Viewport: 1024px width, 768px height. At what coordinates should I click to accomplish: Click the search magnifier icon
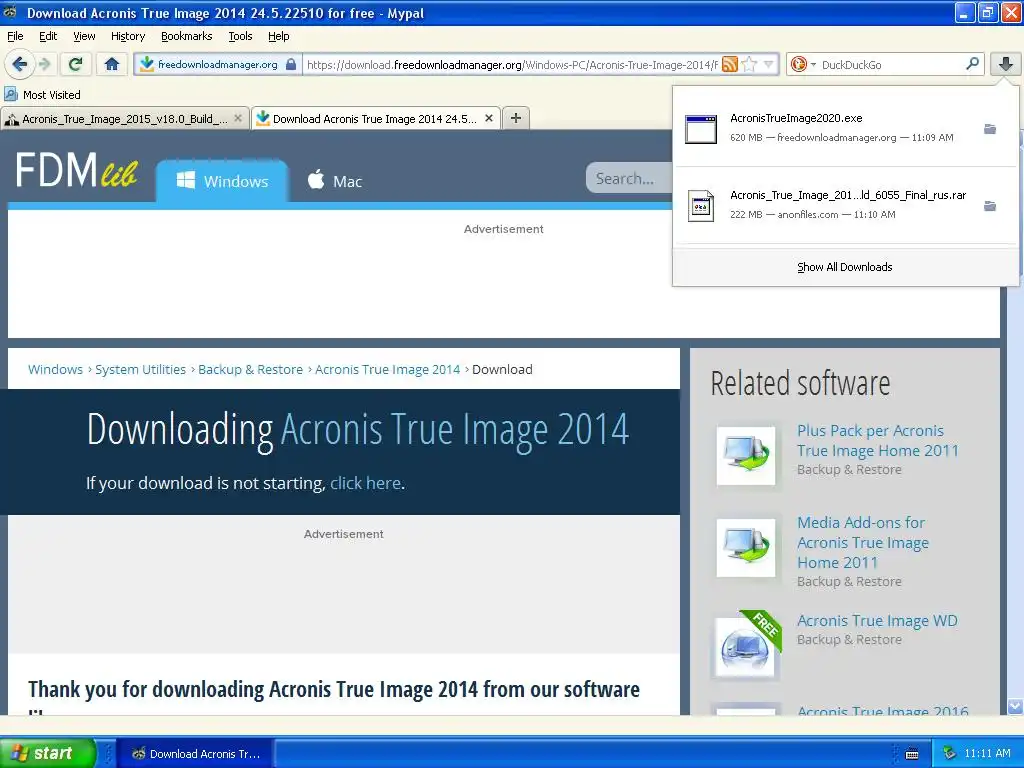(x=972, y=64)
